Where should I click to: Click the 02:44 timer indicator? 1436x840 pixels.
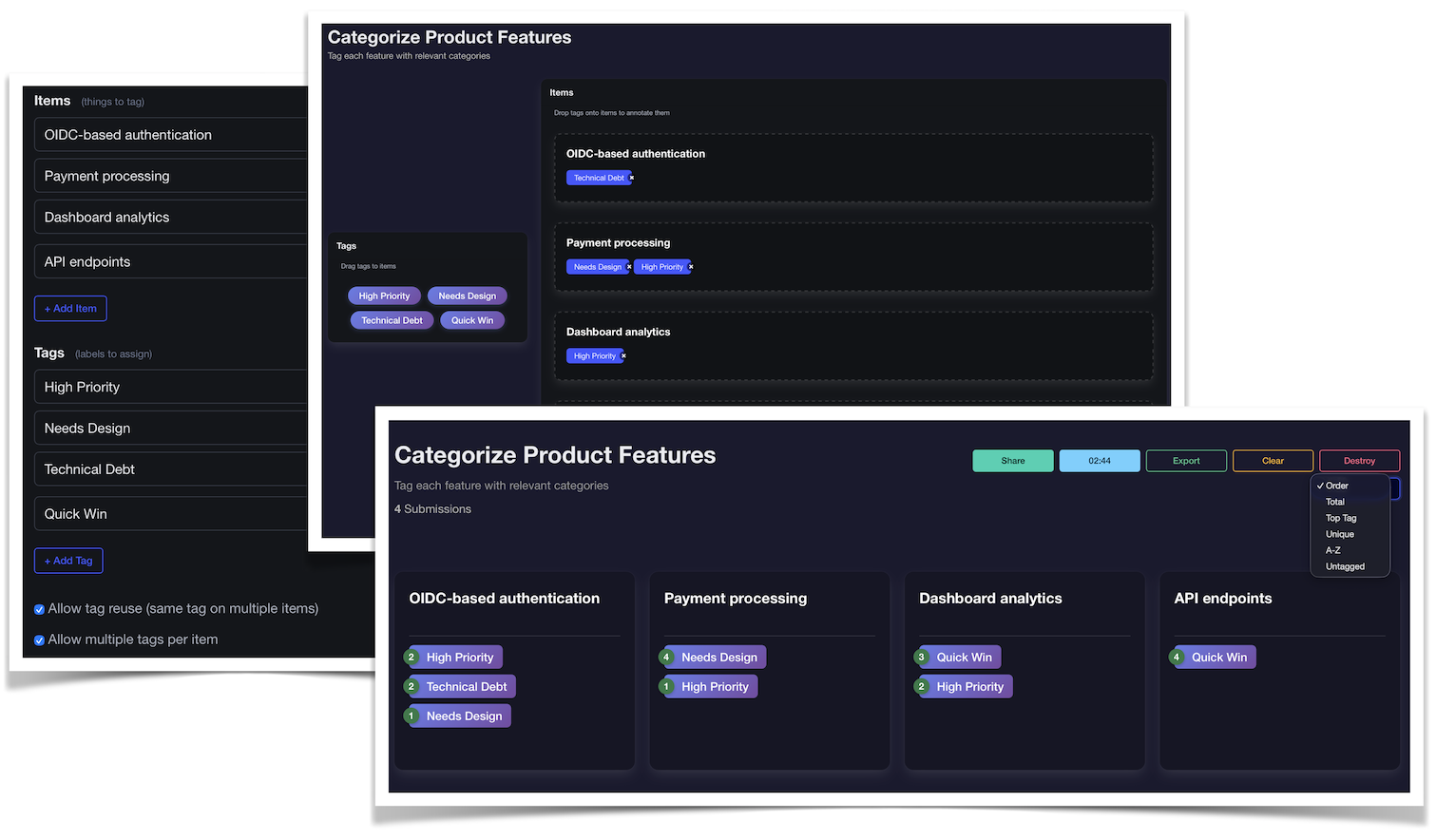(1099, 461)
